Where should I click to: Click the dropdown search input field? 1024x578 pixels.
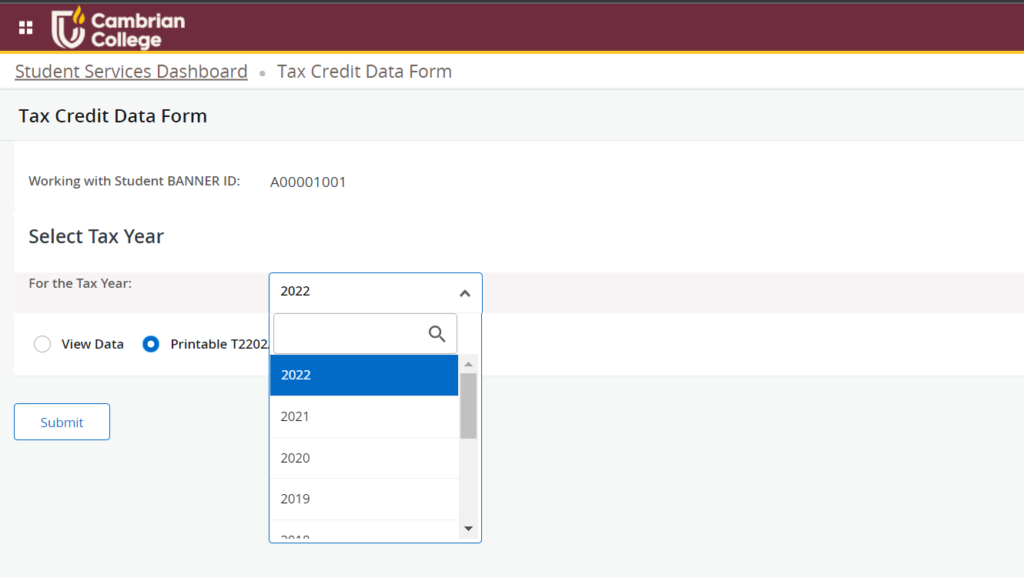tap(365, 334)
